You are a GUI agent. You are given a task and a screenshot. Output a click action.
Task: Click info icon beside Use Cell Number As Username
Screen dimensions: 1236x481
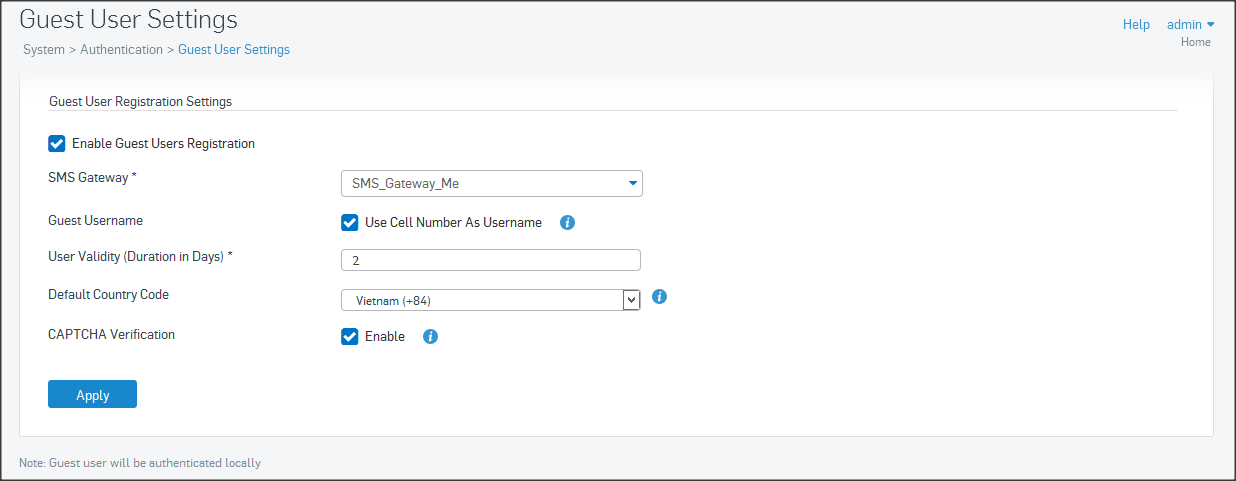click(x=567, y=223)
